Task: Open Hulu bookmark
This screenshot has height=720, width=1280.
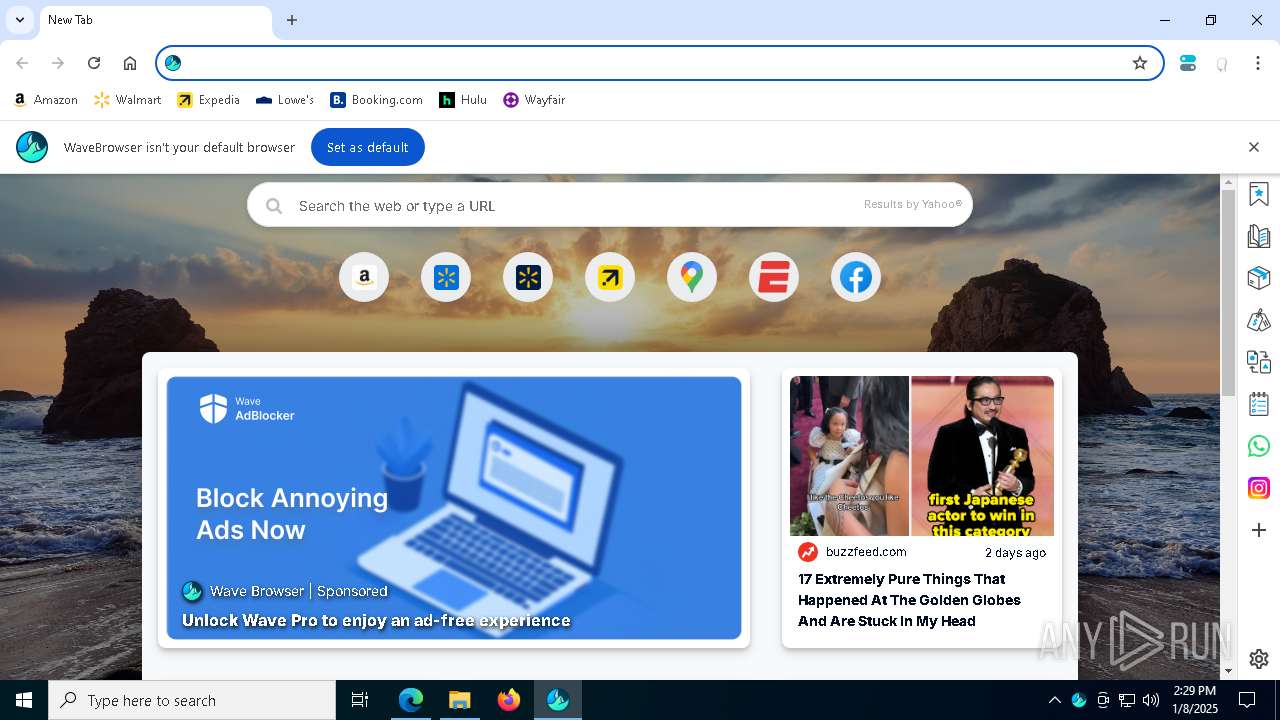Action: (x=463, y=100)
